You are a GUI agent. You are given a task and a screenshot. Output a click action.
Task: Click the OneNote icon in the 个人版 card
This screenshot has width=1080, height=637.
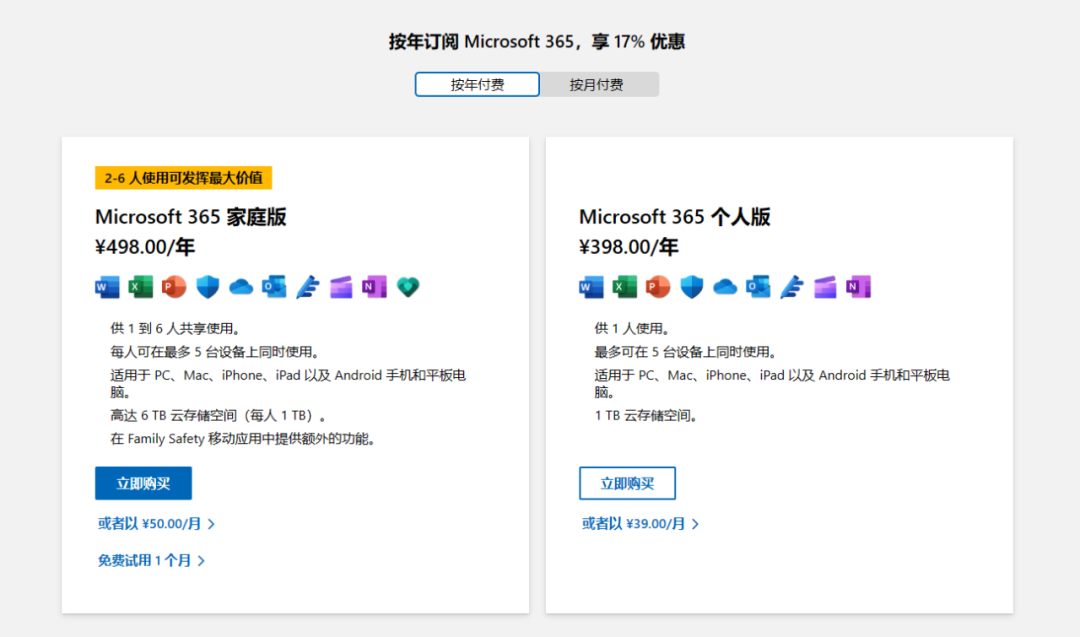coord(859,286)
